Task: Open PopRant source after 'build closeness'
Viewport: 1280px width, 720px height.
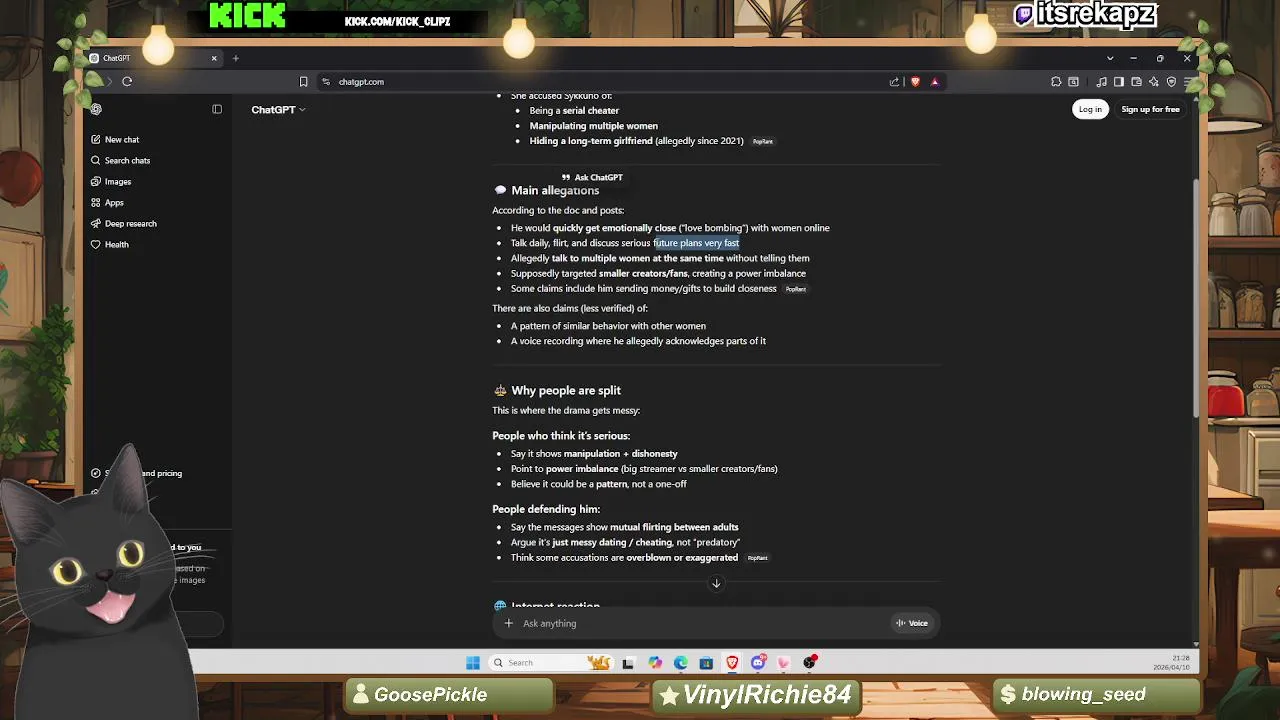Action: click(796, 289)
